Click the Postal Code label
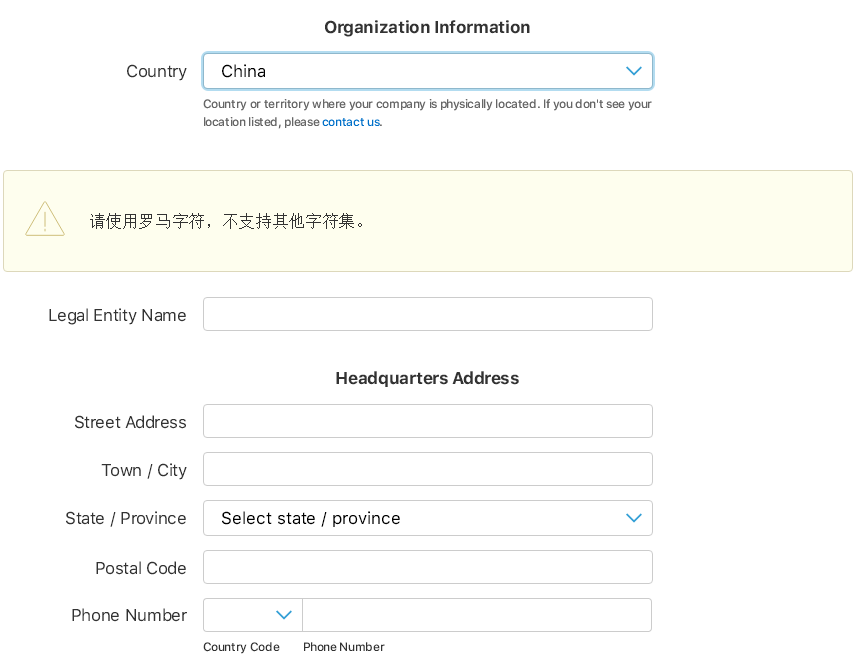Viewport: 855px width, 668px height. pyautogui.click(x=141, y=568)
